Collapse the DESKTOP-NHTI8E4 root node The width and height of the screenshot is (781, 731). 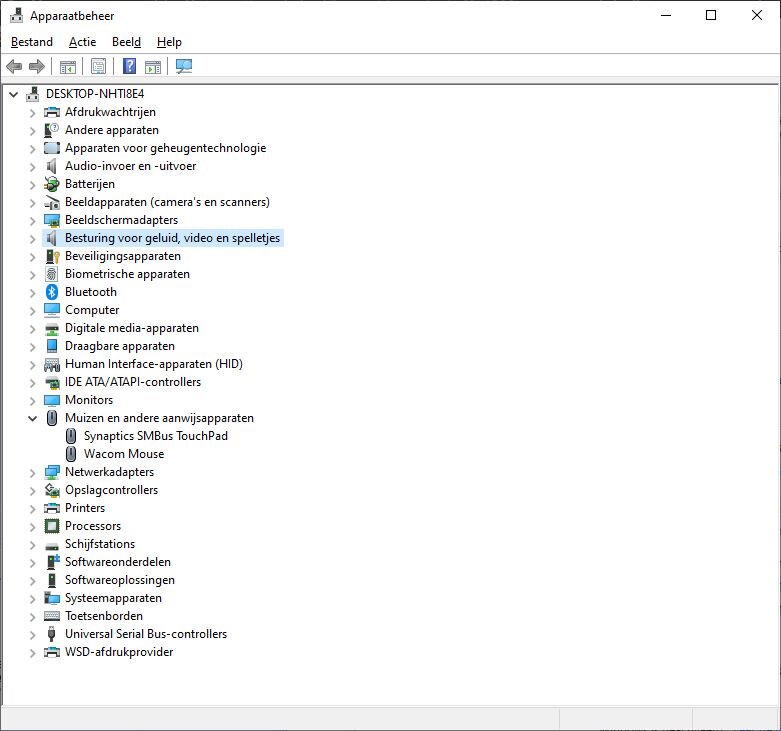click(x=14, y=94)
